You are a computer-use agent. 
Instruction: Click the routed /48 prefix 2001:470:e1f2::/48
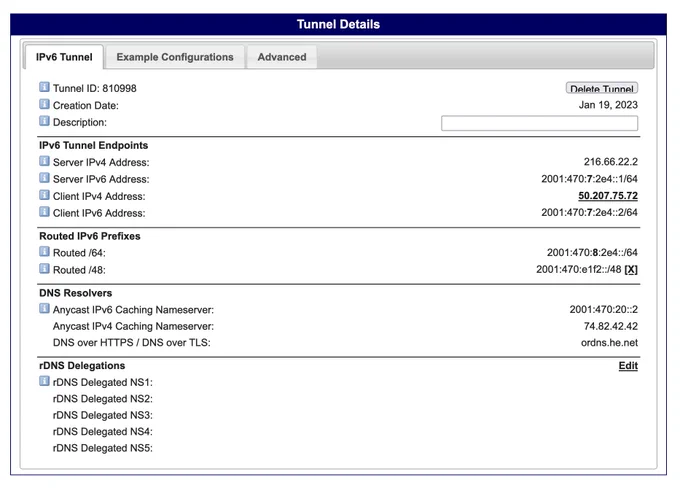pos(579,269)
